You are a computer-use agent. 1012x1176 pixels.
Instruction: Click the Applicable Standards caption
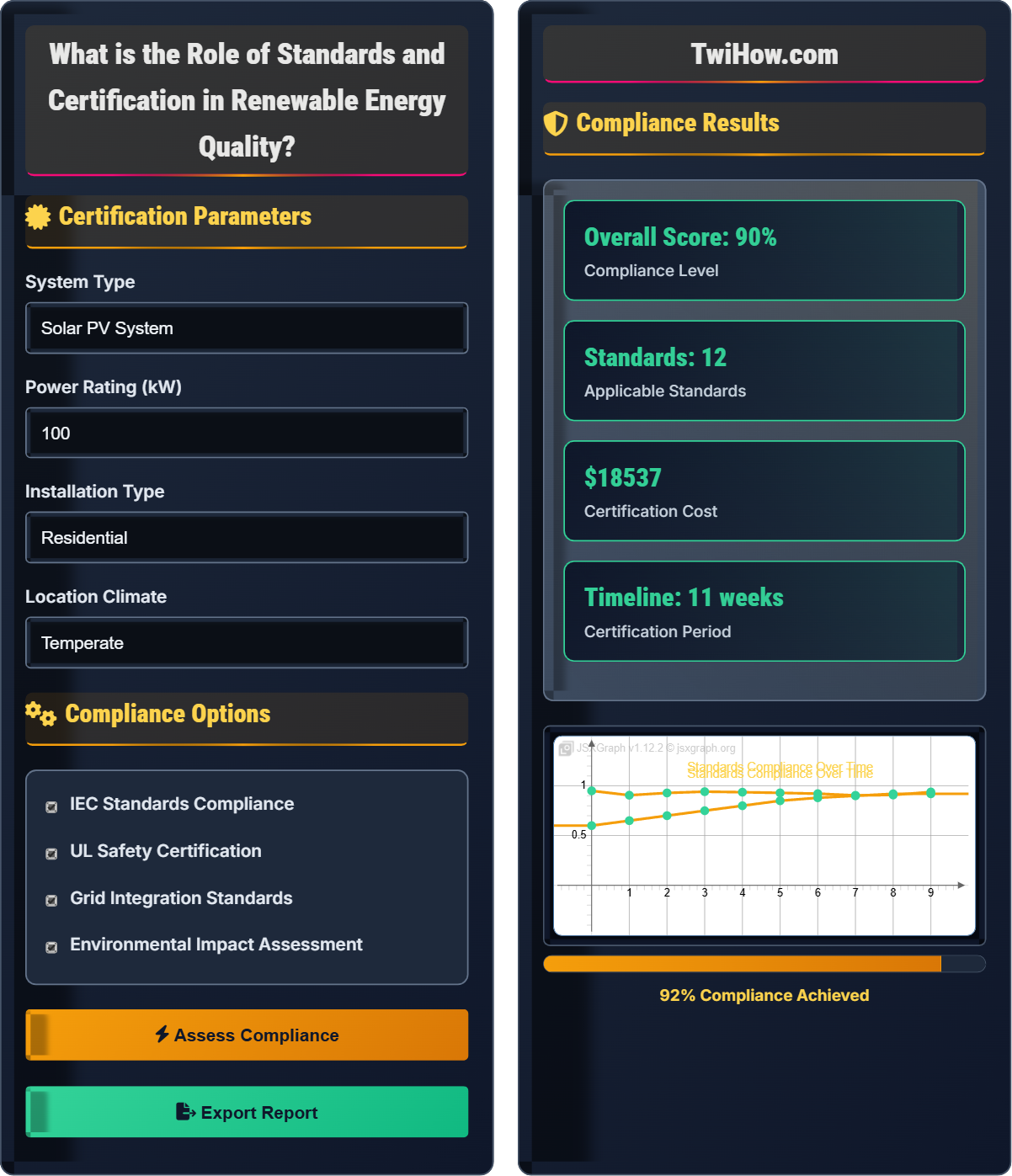(x=665, y=391)
